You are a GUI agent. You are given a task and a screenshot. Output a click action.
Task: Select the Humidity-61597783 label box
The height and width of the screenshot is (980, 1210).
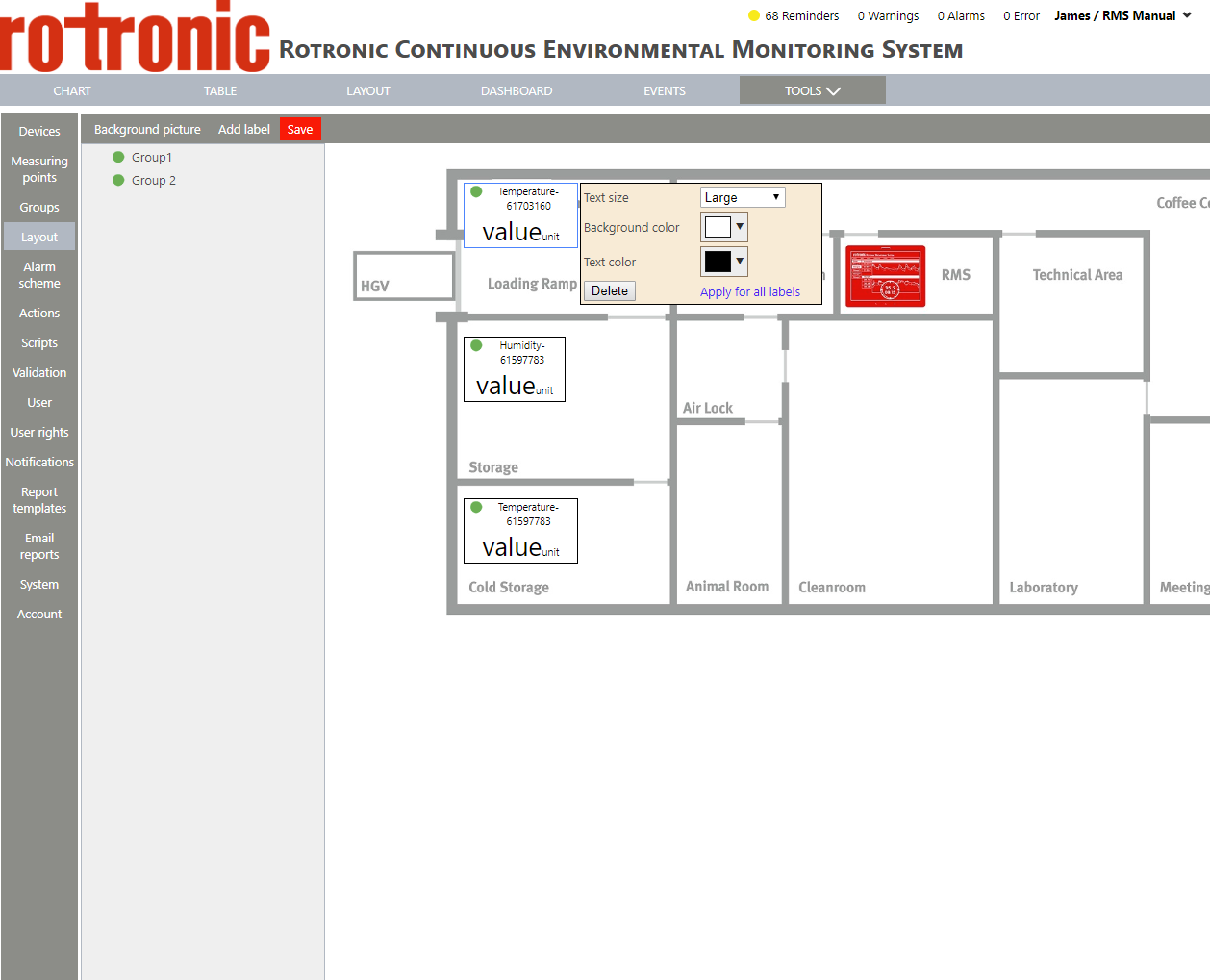click(515, 369)
